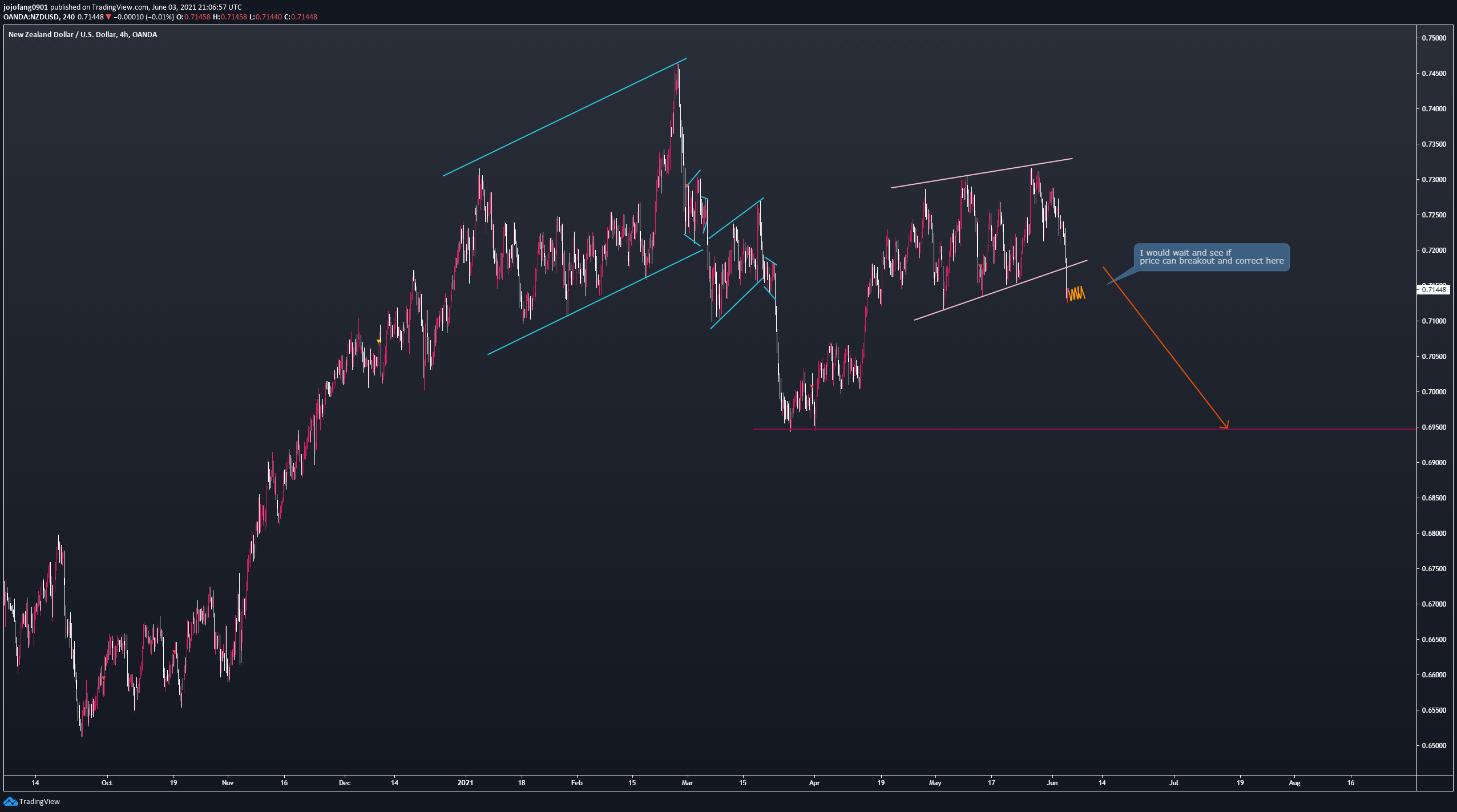Click the Mar label on time axis

[x=687, y=783]
